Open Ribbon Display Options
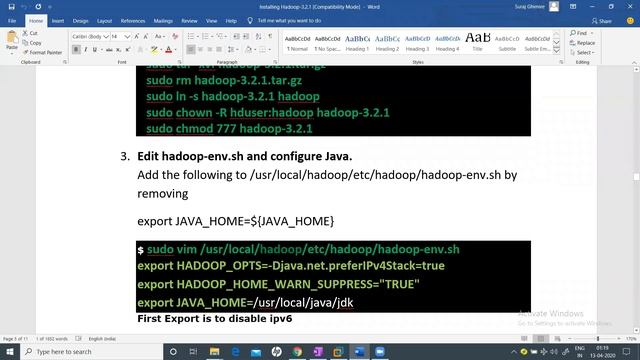This screenshot has width=640, height=360. pos(573,7)
